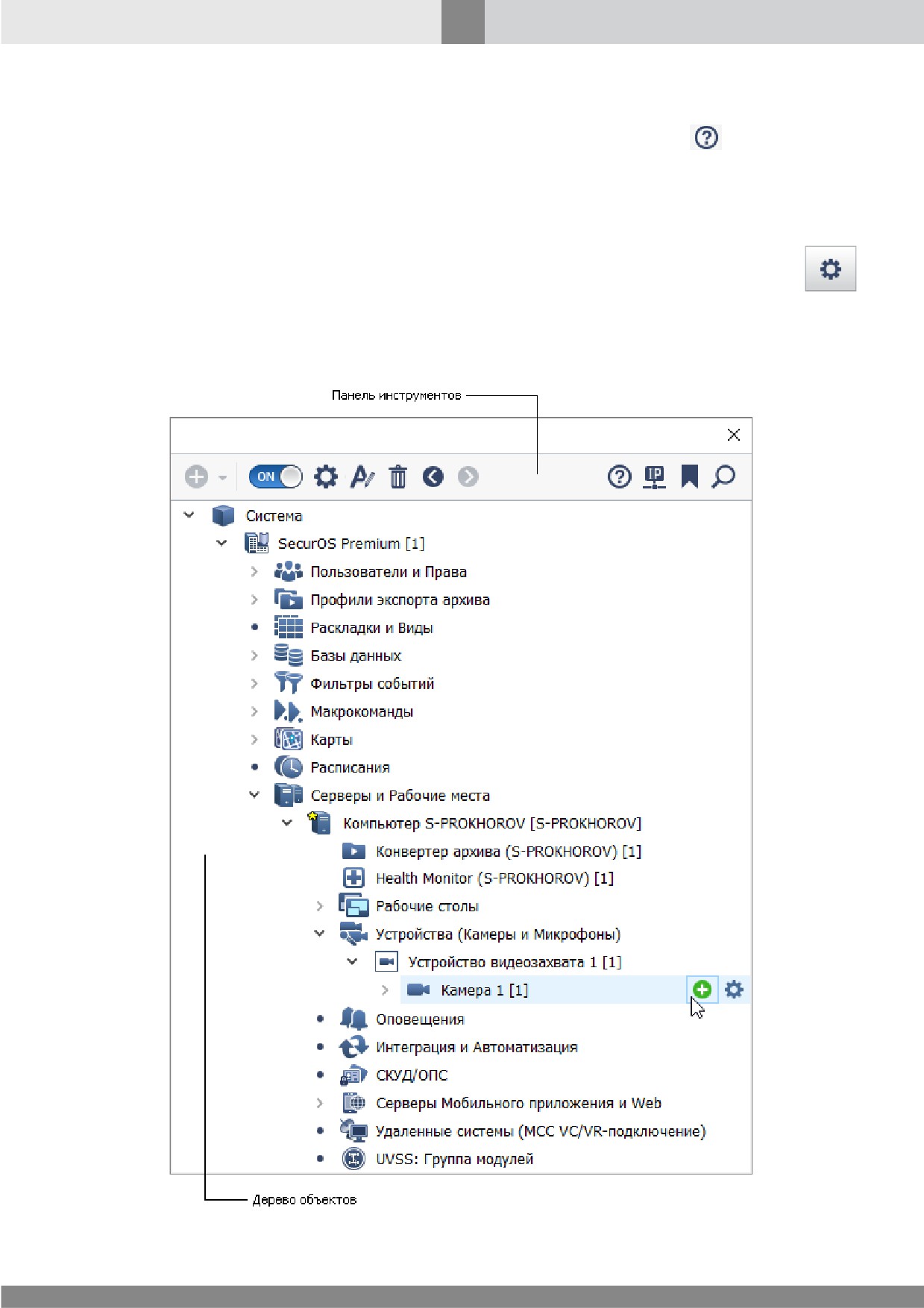924x1308 pixels.
Task: Expand Камера 1 [1] node
Action: [x=385, y=990]
